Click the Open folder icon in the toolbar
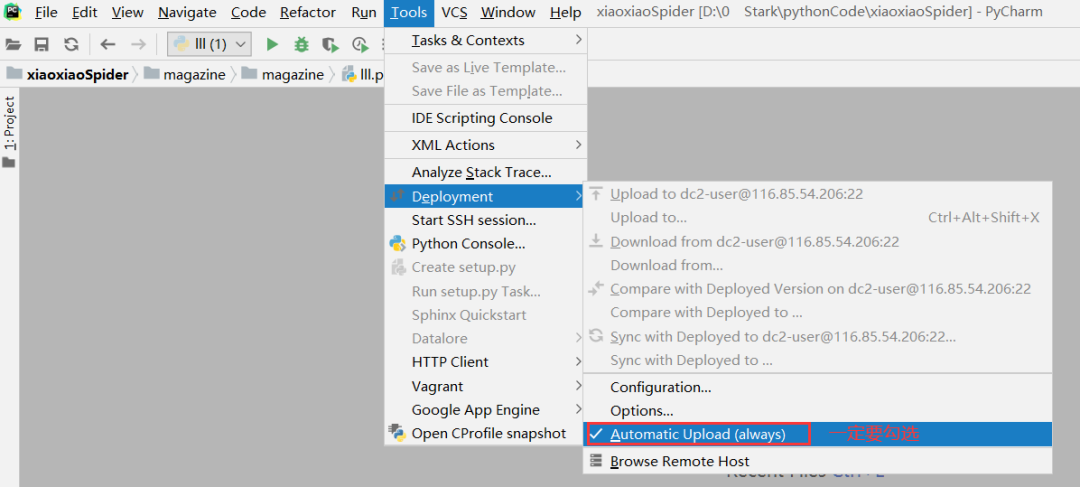 coord(13,45)
